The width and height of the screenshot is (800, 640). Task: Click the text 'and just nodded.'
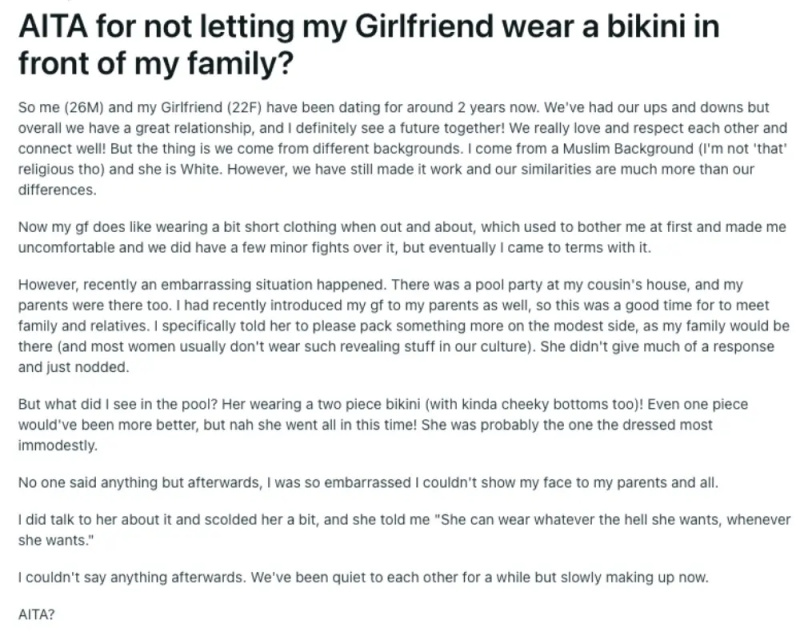click(73, 367)
